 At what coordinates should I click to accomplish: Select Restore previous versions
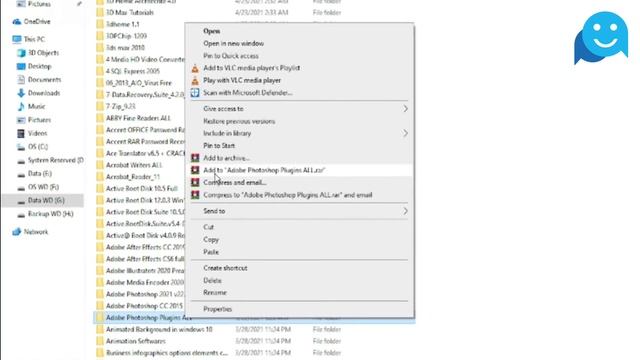point(239,121)
